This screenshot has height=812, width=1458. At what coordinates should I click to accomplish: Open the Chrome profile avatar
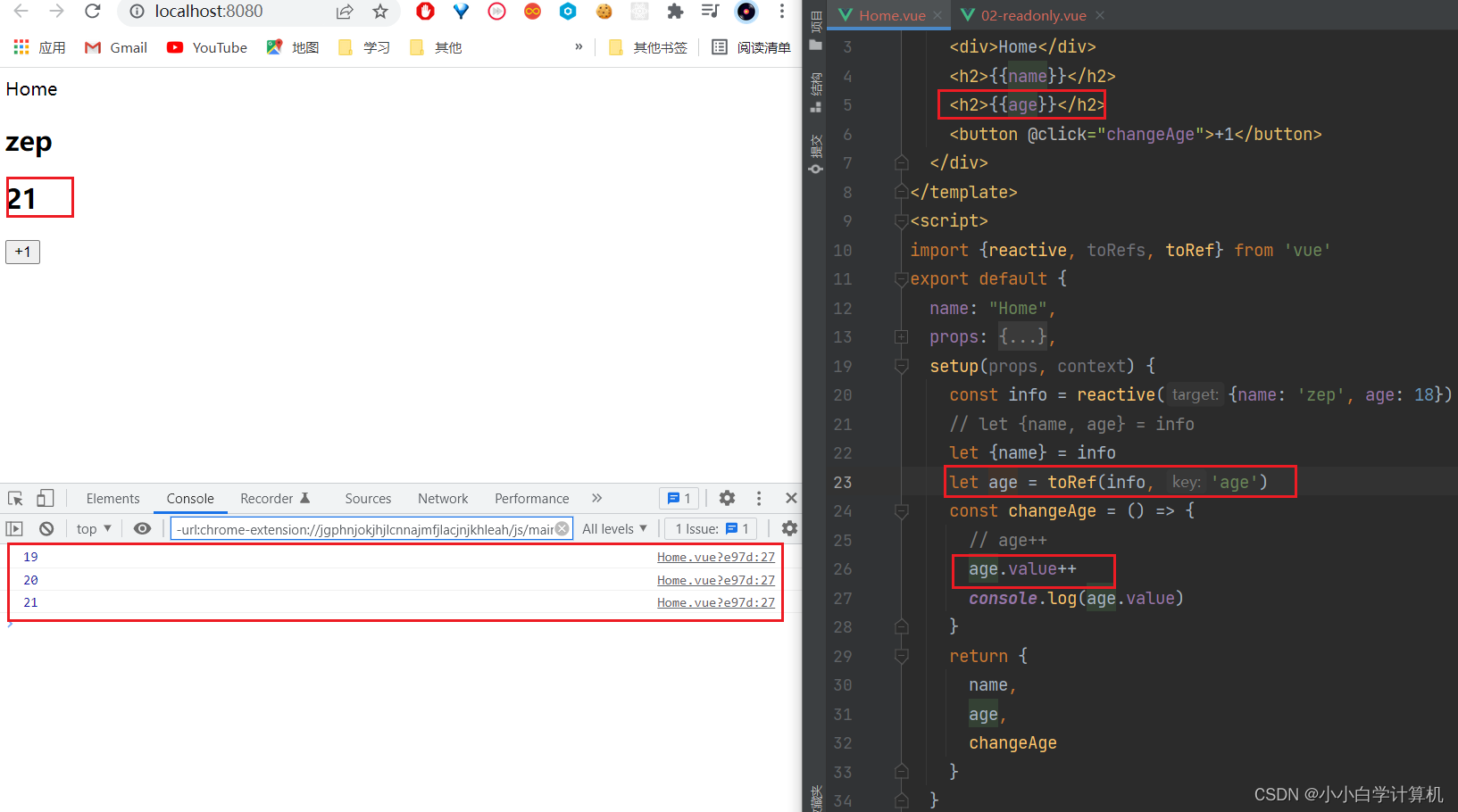[746, 11]
